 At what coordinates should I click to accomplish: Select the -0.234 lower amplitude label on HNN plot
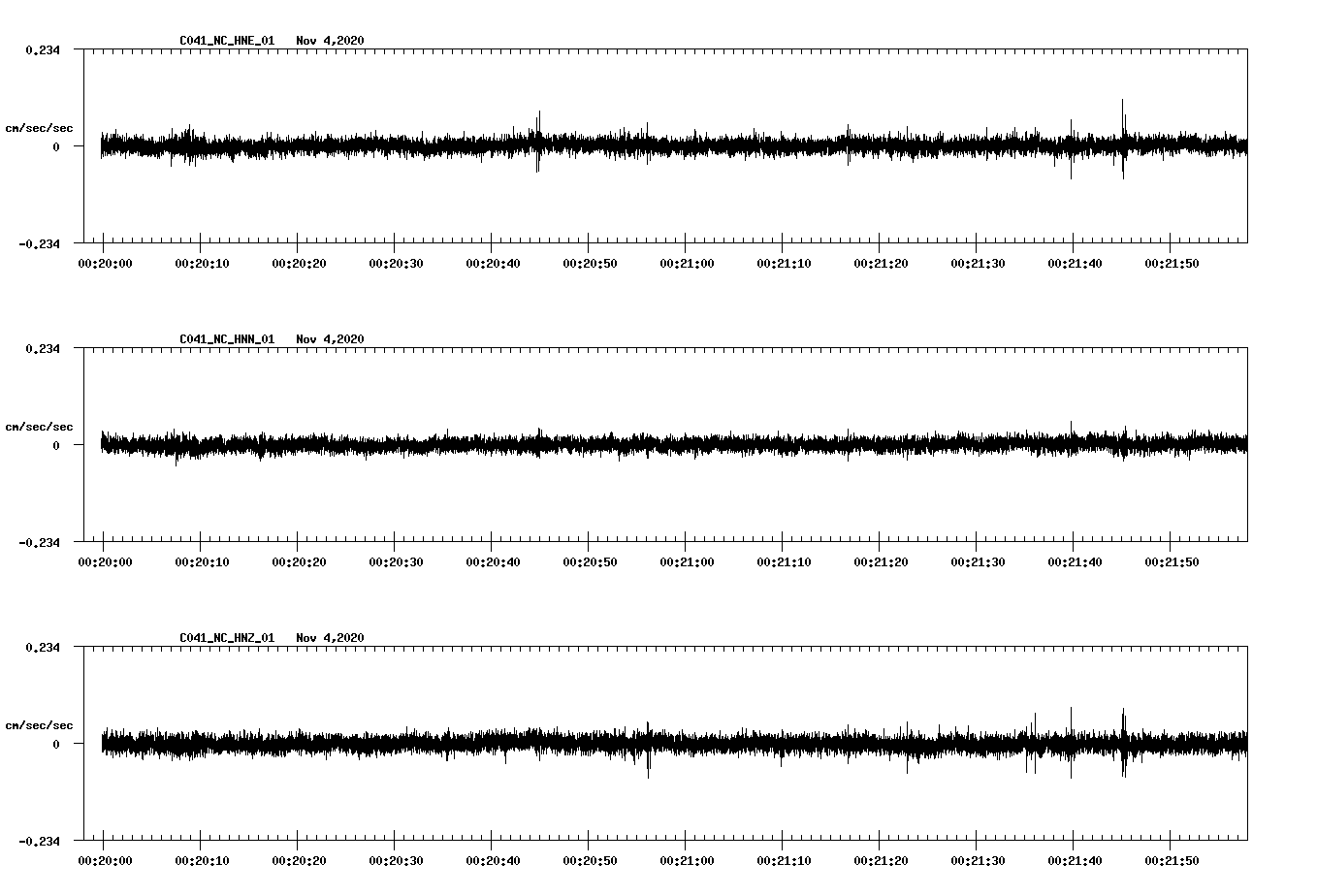click(39, 544)
